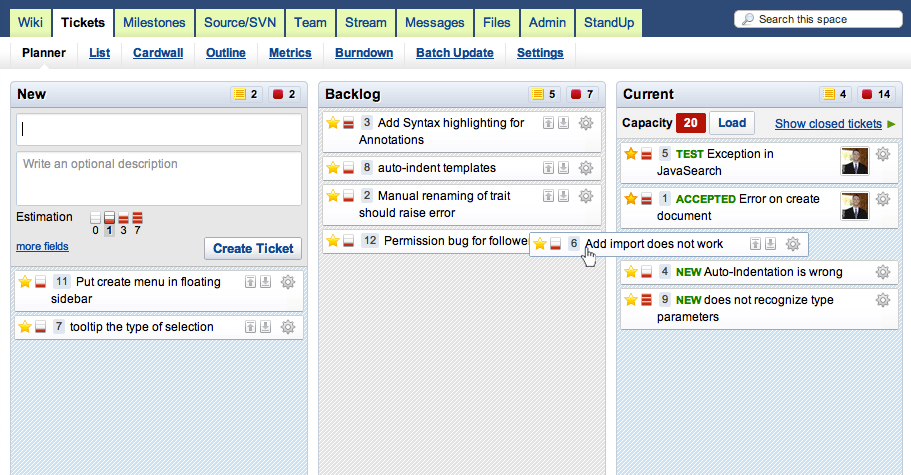The width and height of the screenshot is (911, 475).
Task: Open gear menu for ticket 7 tooltip
Action: click(x=288, y=327)
